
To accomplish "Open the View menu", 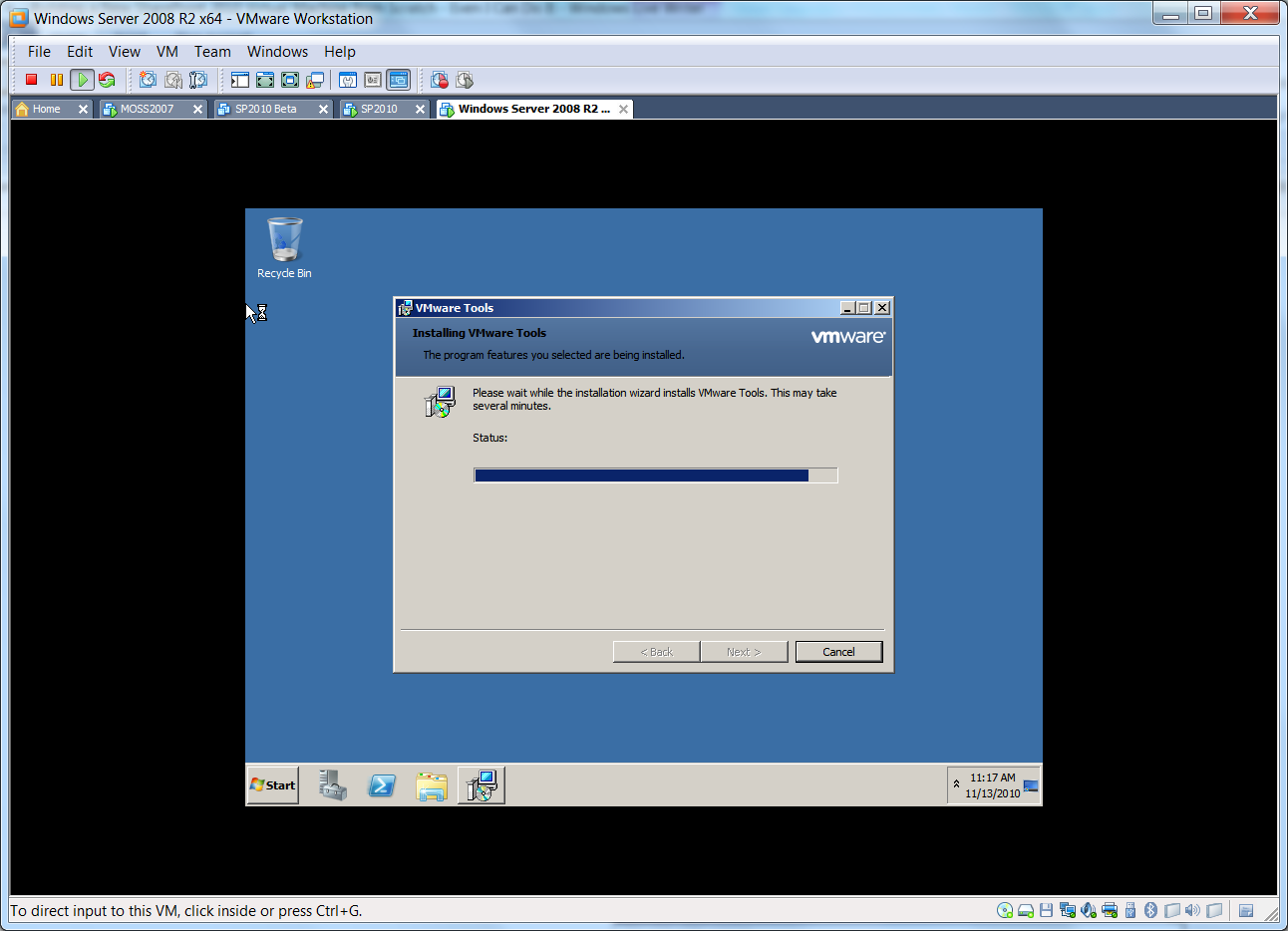I will tap(125, 52).
